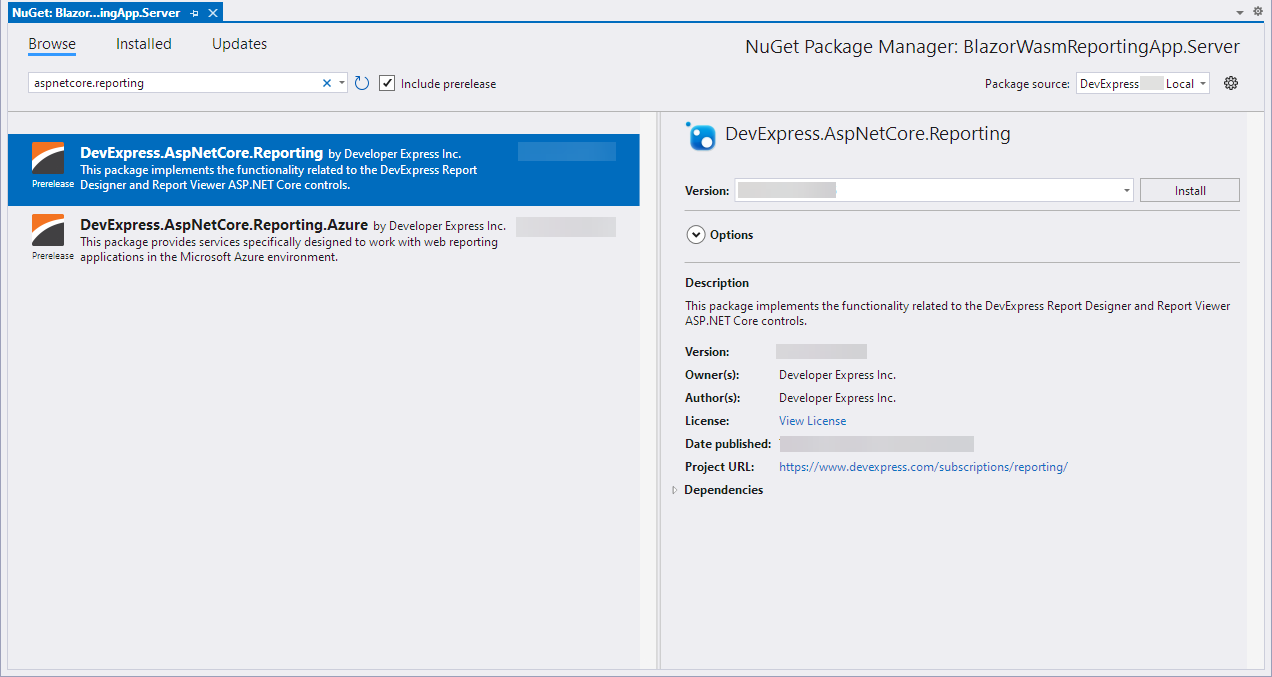The width and height of the screenshot is (1272, 677).
Task: Click the Owner(s) Developer Express Inc. value
Action: (837, 375)
